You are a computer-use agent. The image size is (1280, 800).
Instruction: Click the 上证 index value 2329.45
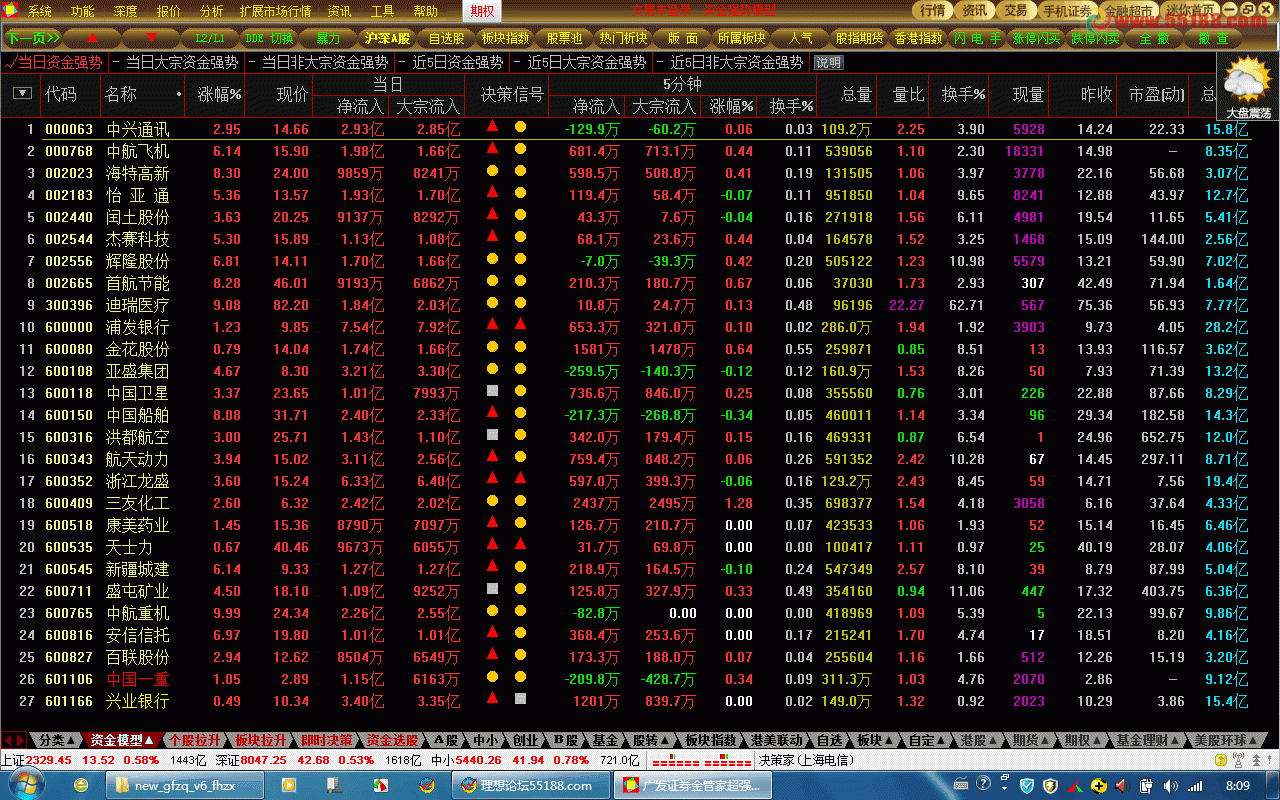coord(49,760)
